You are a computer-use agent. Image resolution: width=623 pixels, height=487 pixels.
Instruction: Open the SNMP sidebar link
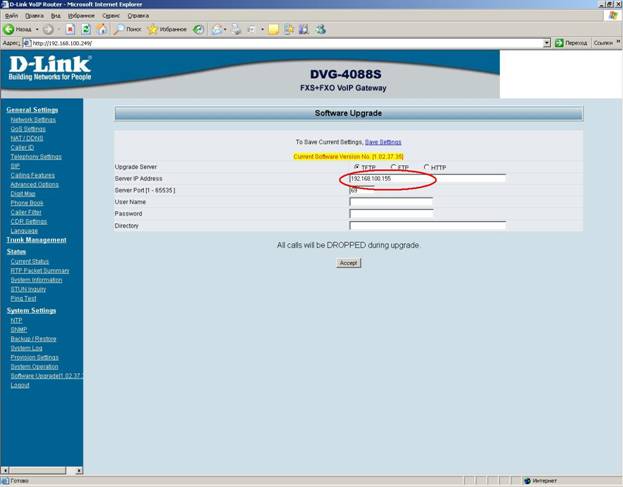tap(19, 330)
